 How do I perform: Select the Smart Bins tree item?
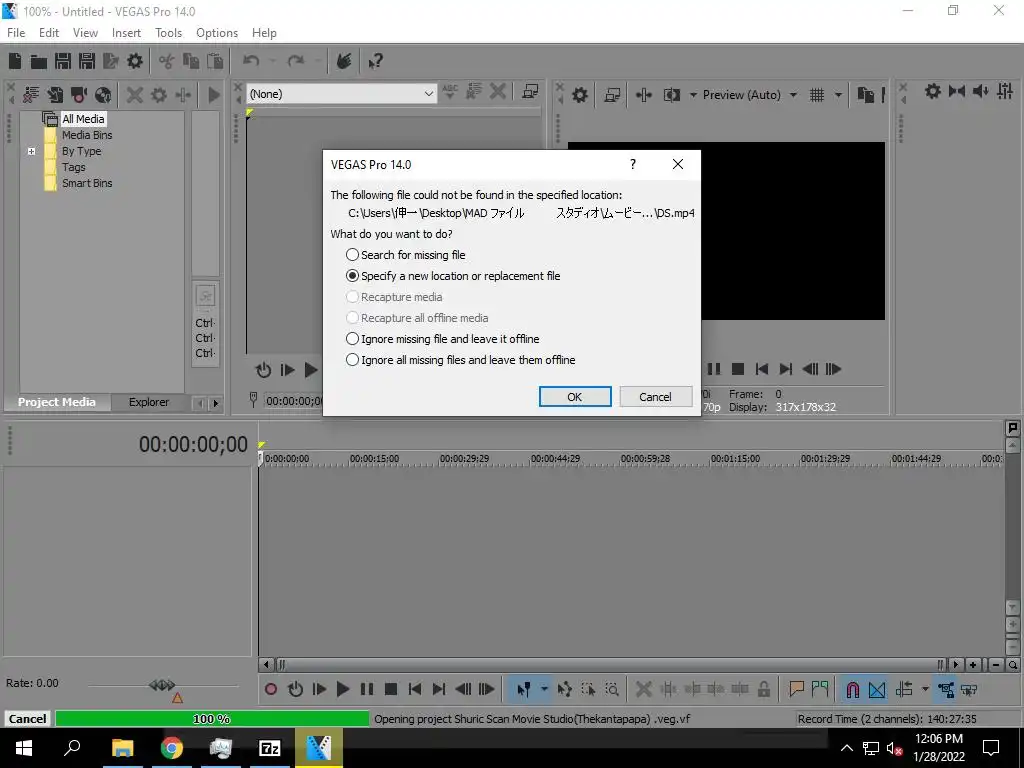pos(87,184)
